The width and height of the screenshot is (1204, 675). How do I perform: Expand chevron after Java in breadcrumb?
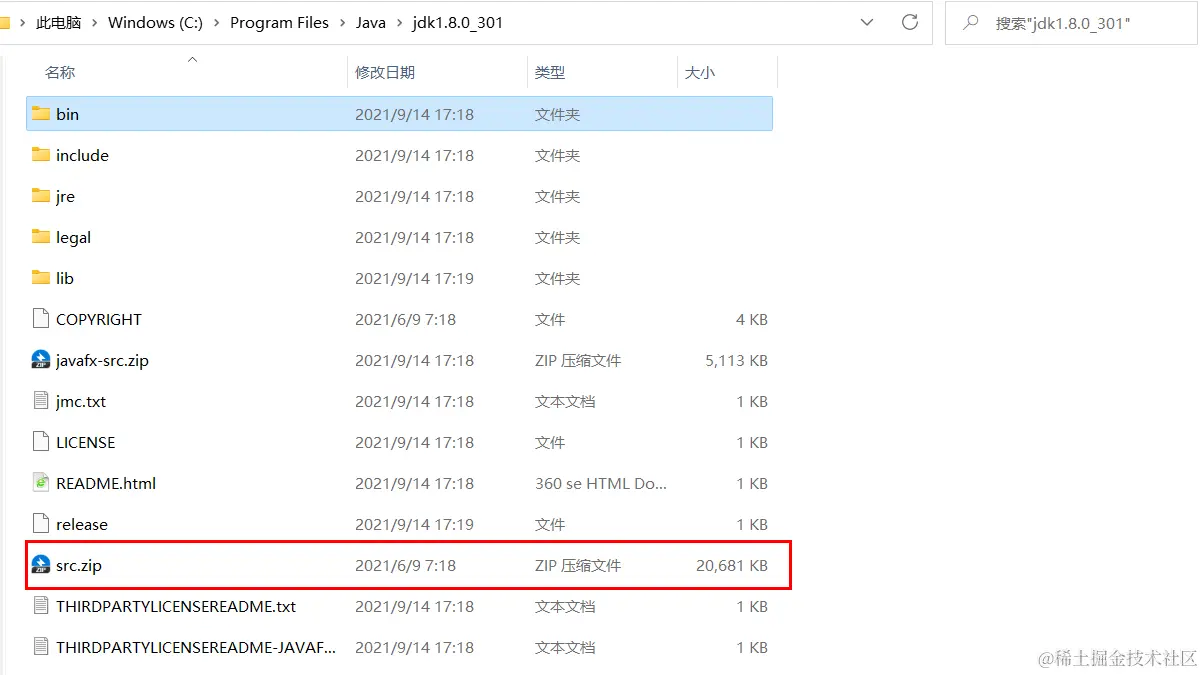(399, 22)
